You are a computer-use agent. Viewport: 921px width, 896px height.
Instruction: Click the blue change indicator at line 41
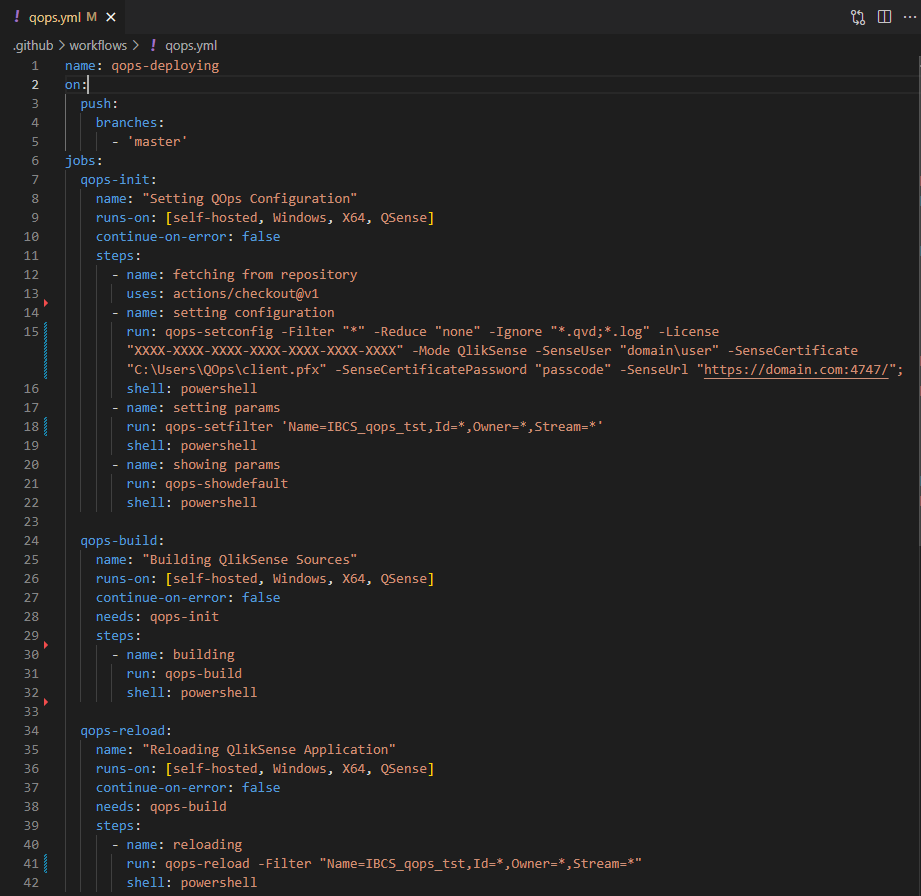[x=46, y=864]
